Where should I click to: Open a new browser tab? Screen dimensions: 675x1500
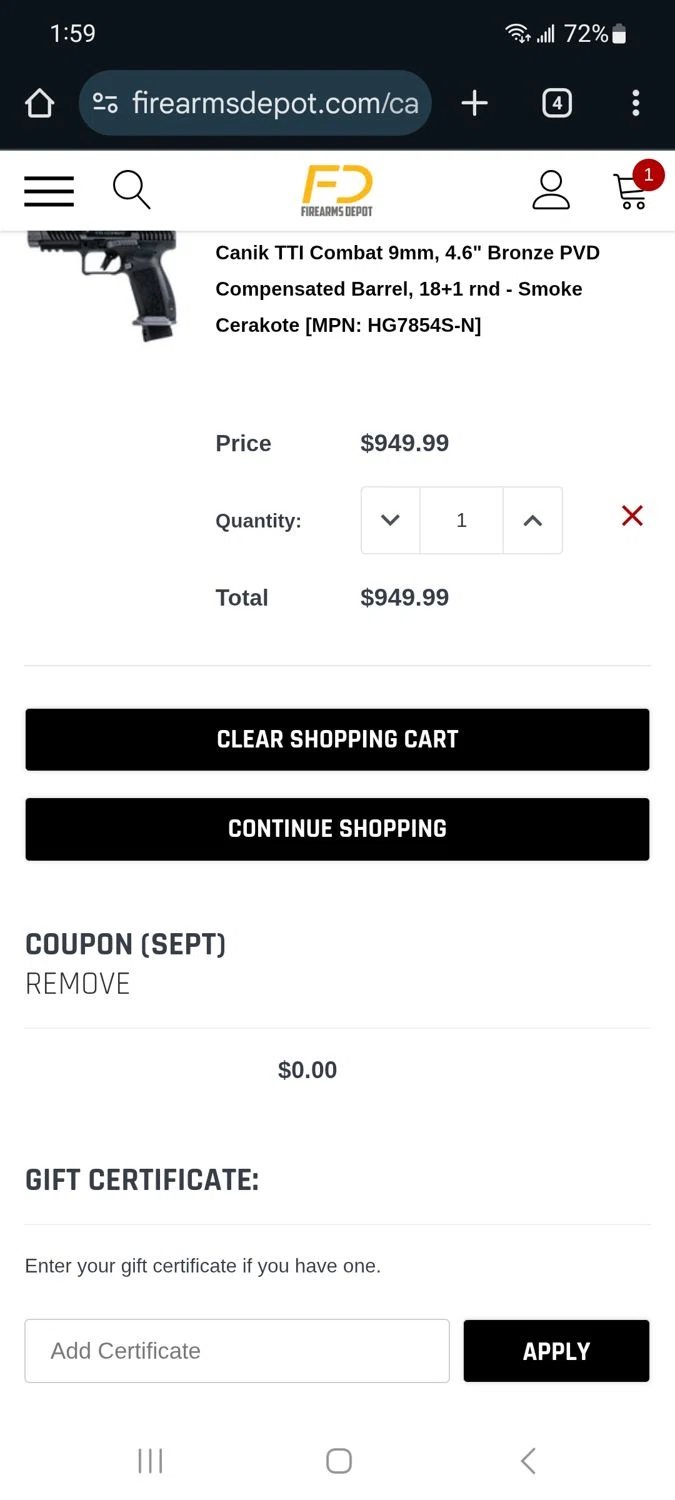click(x=474, y=103)
